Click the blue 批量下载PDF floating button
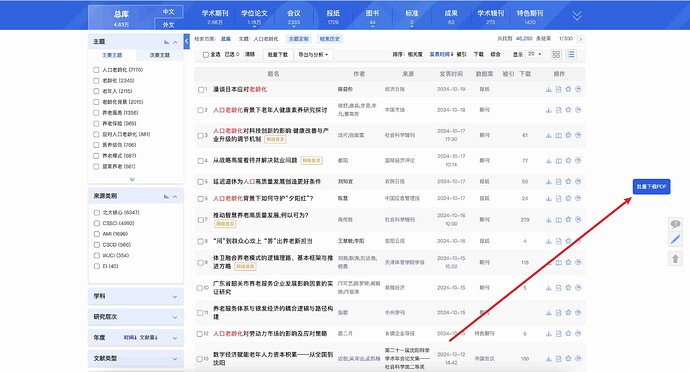The width and height of the screenshot is (690, 372). click(651, 187)
